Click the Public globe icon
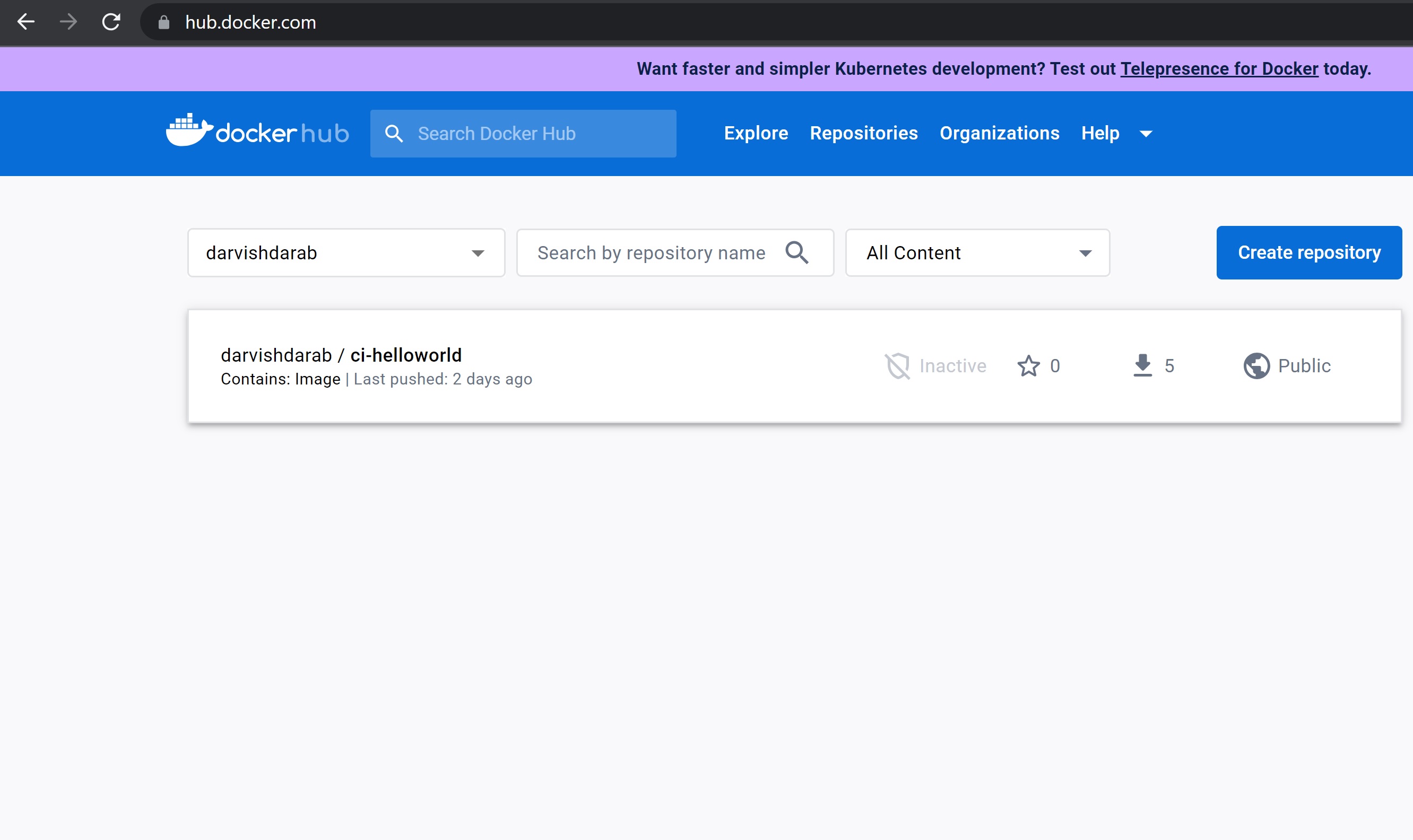1413x840 pixels. 1256,366
